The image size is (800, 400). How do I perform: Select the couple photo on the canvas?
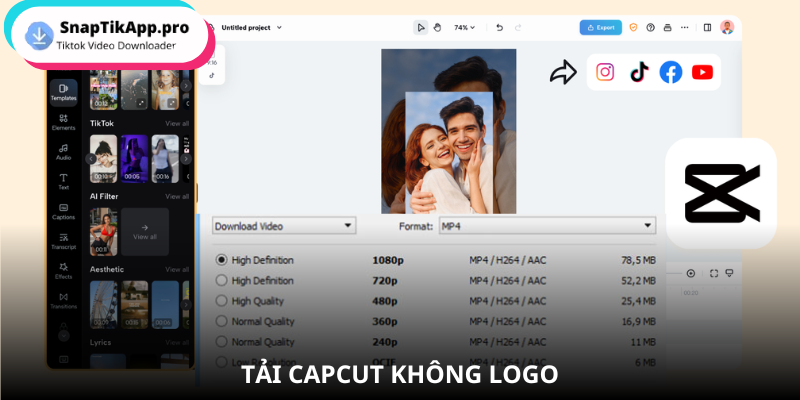point(449,153)
